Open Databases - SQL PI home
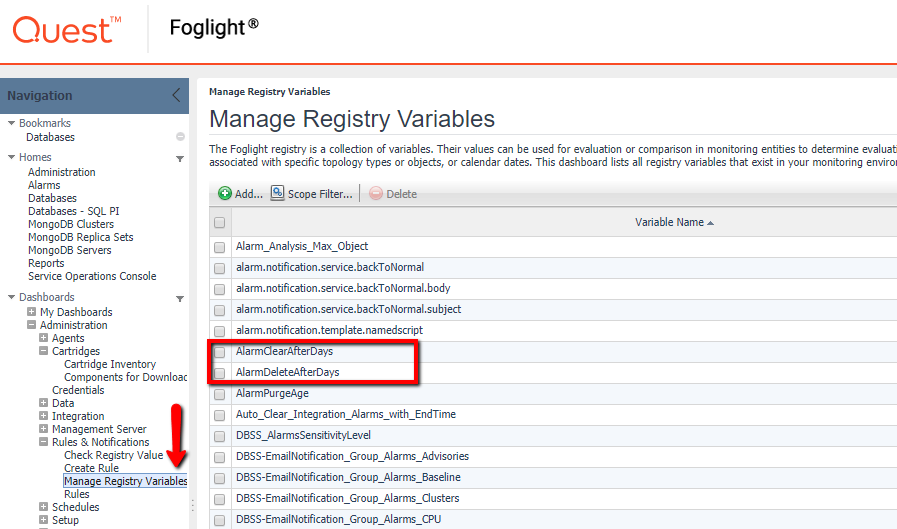 (74, 211)
